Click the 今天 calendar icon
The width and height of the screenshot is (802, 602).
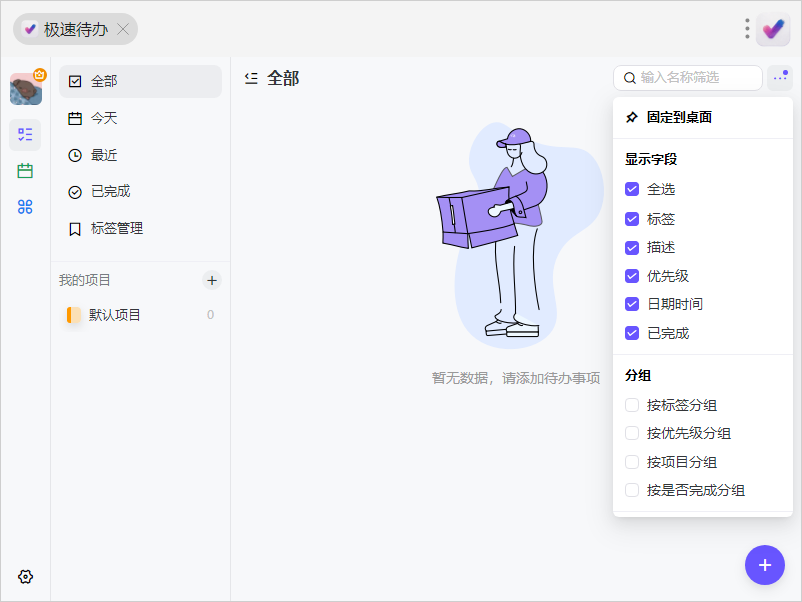(x=75, y=119)
